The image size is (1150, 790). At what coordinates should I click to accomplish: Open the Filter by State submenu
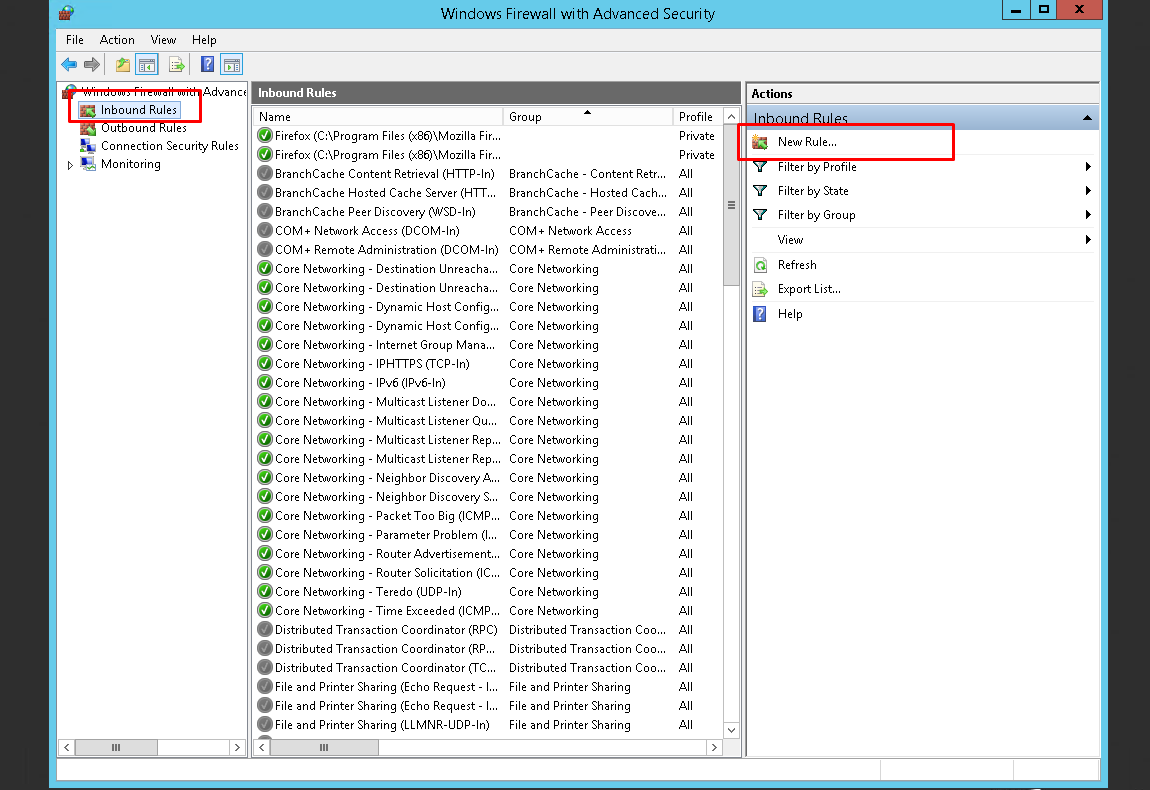pyautogui.click(x=813, y=191)
